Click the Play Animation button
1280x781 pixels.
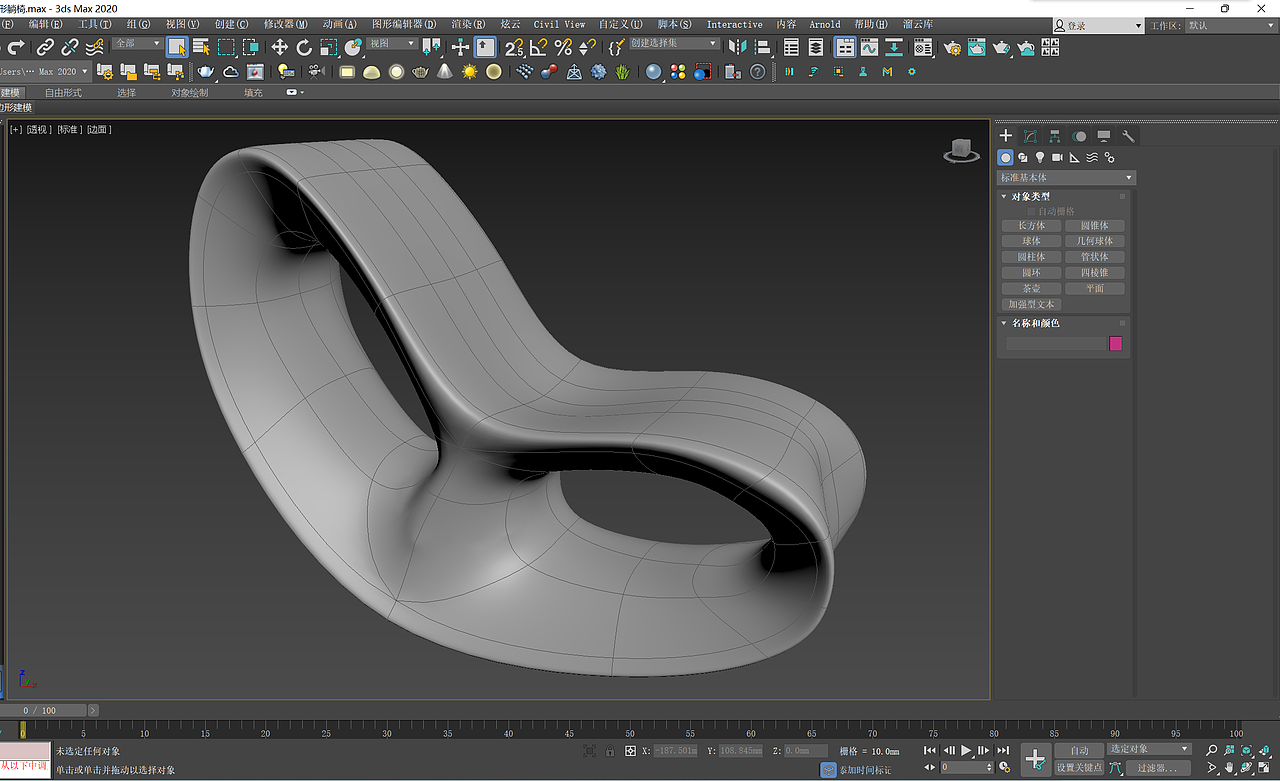(x=966, y=750)
